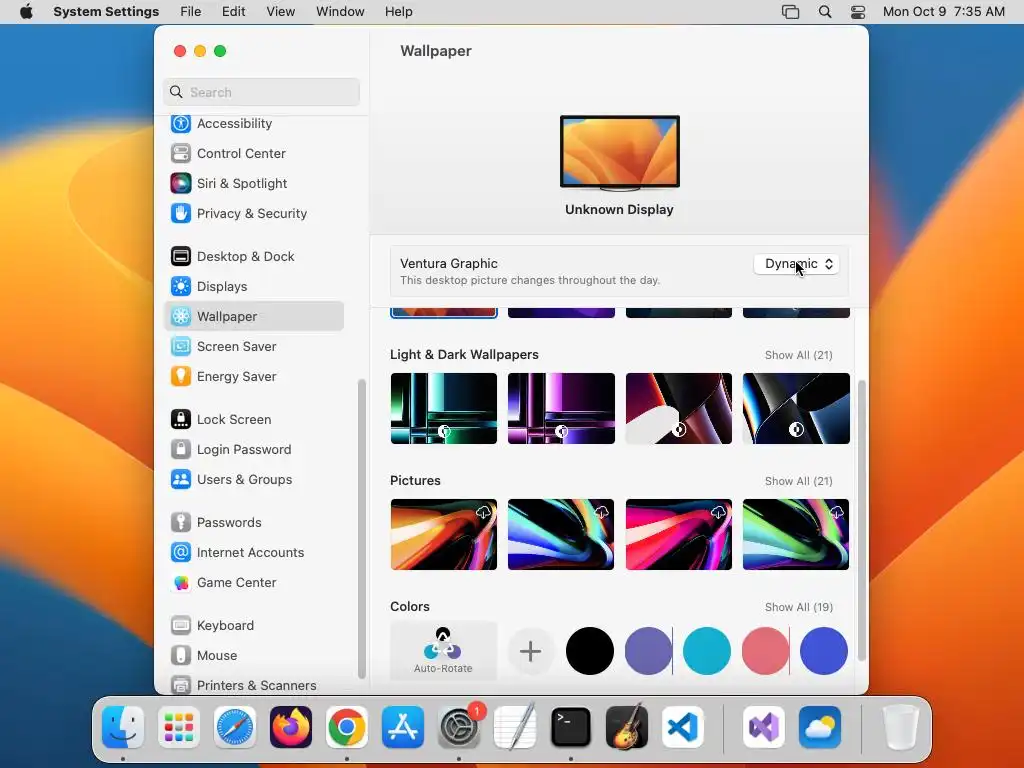The height and width of the screenshot is (768, 1024).
Task: Open Displays settings
Action: click(x=253, y=287)
